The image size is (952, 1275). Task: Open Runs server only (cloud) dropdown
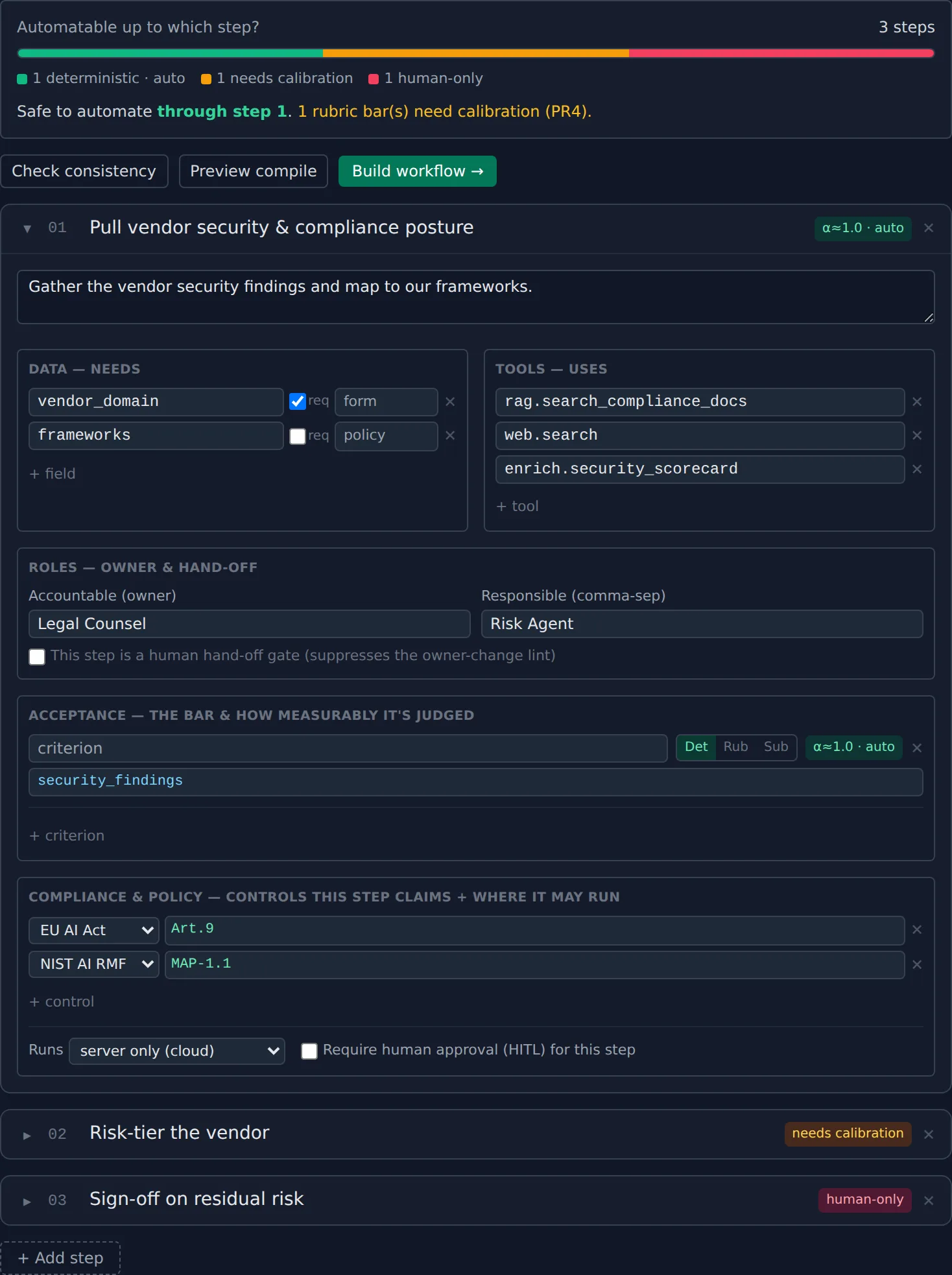coord(177,1051)
